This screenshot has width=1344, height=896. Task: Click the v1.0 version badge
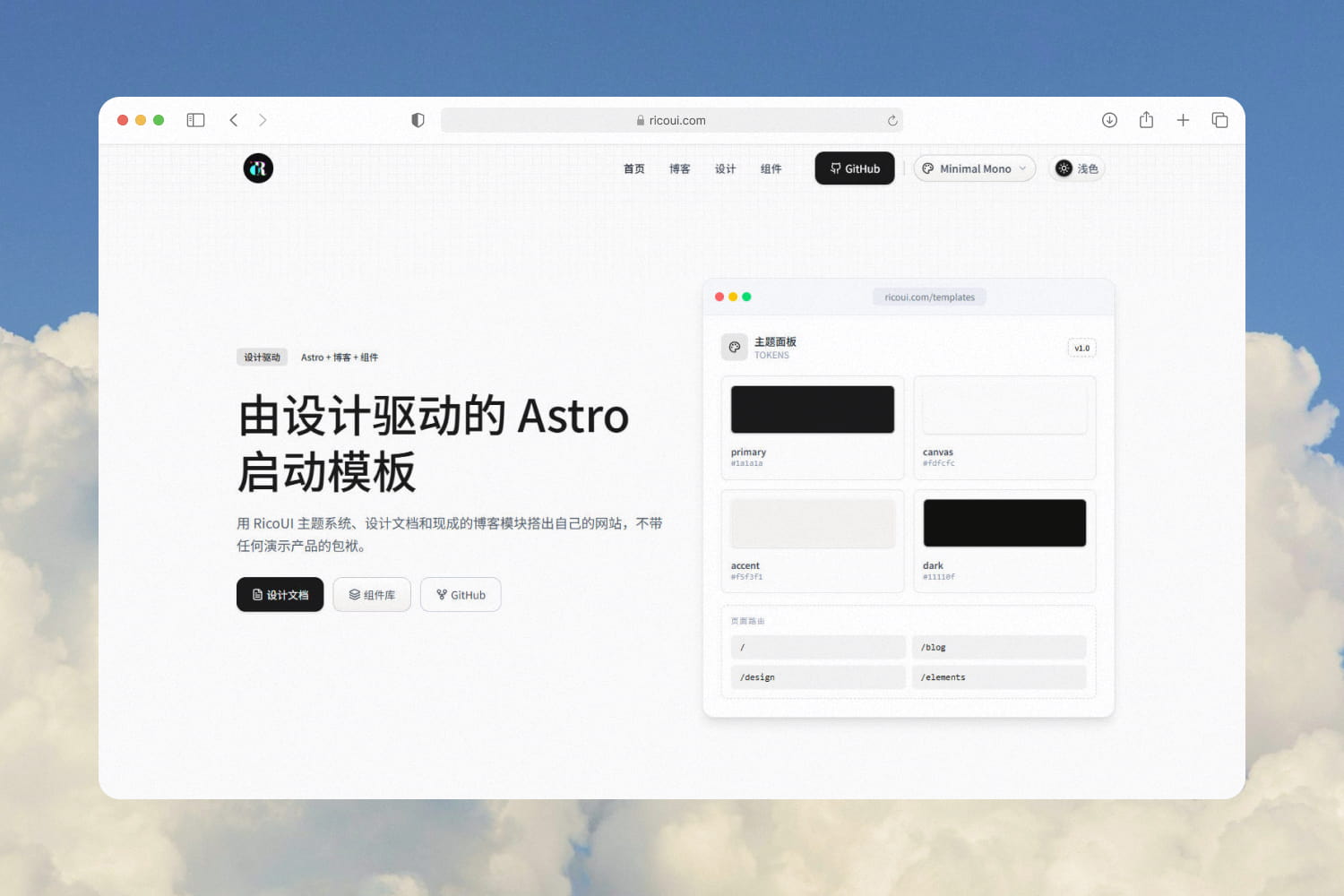click(1082, 349)
